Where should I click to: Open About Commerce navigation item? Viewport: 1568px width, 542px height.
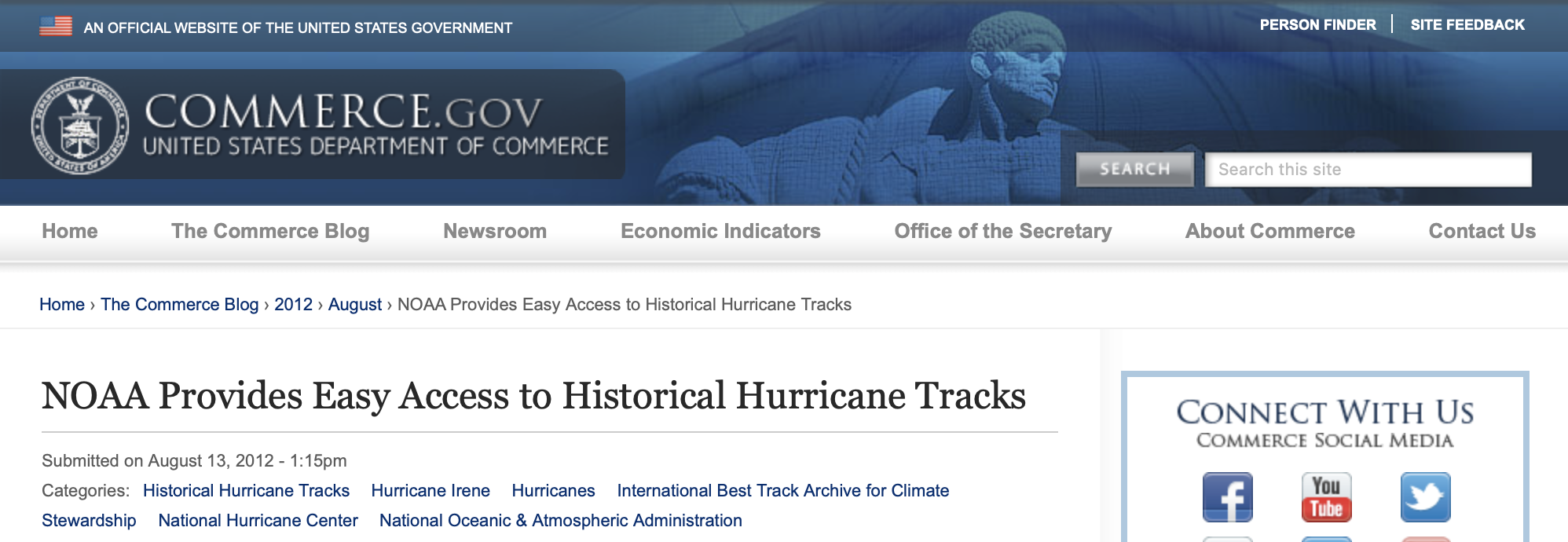pyautogui.click(x=1270, y=231)
